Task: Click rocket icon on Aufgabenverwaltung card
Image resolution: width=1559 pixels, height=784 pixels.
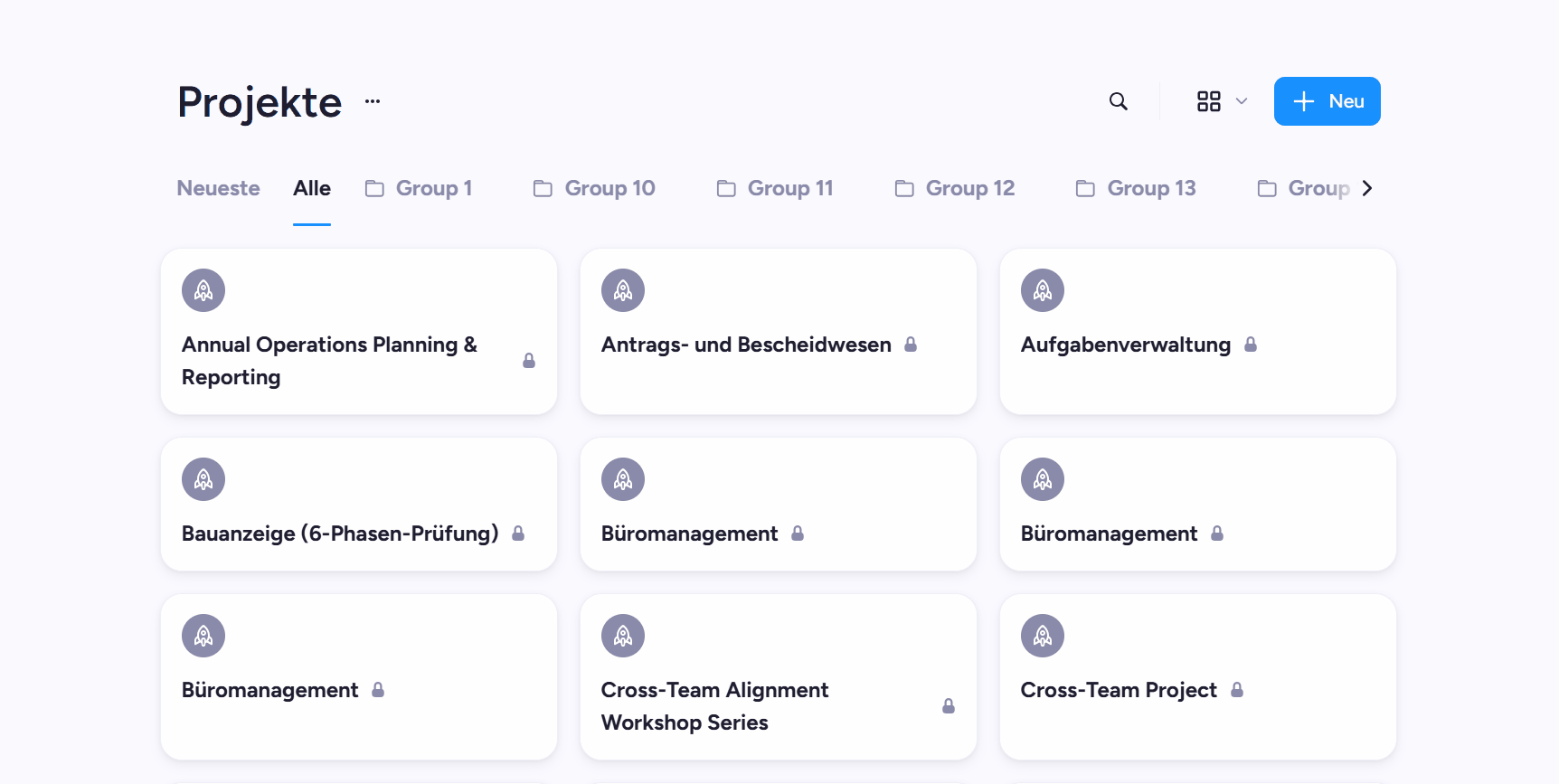Action: 1043,290
